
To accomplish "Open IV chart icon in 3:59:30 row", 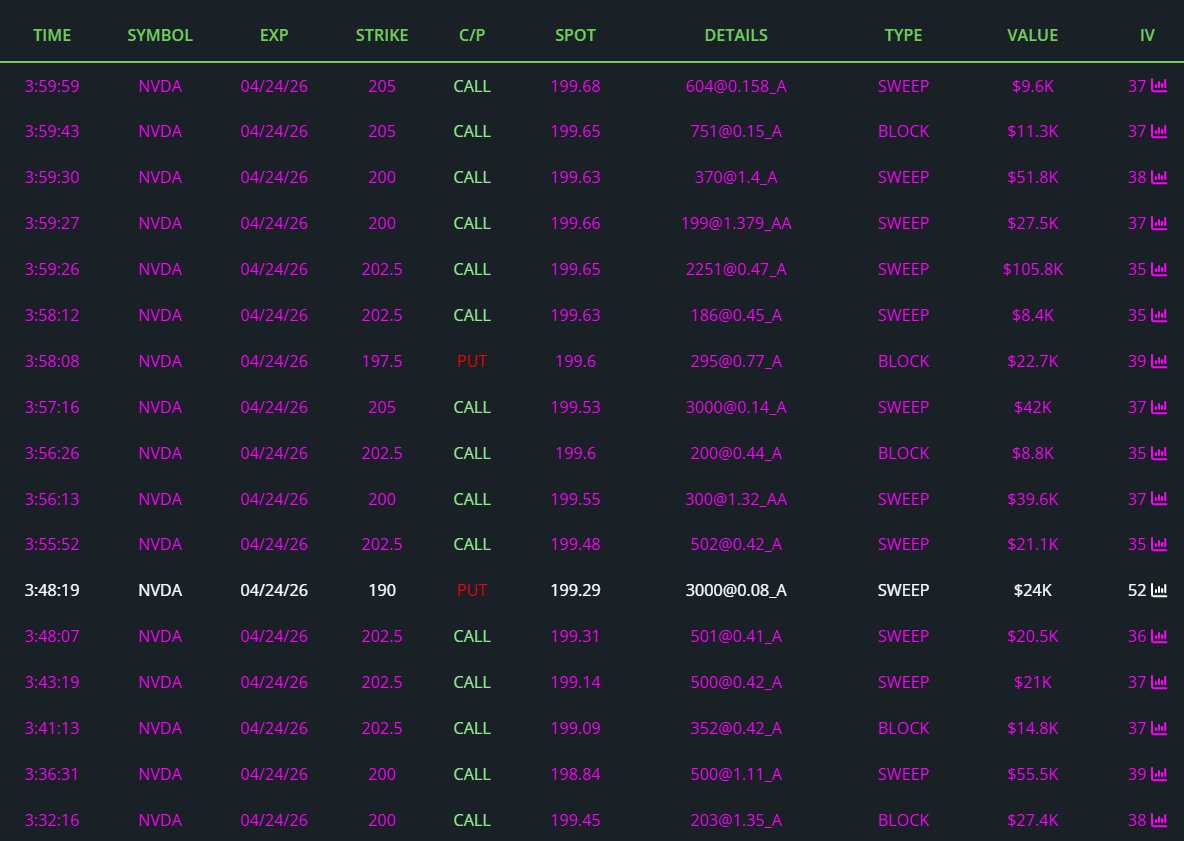I will coord(1158,177).
